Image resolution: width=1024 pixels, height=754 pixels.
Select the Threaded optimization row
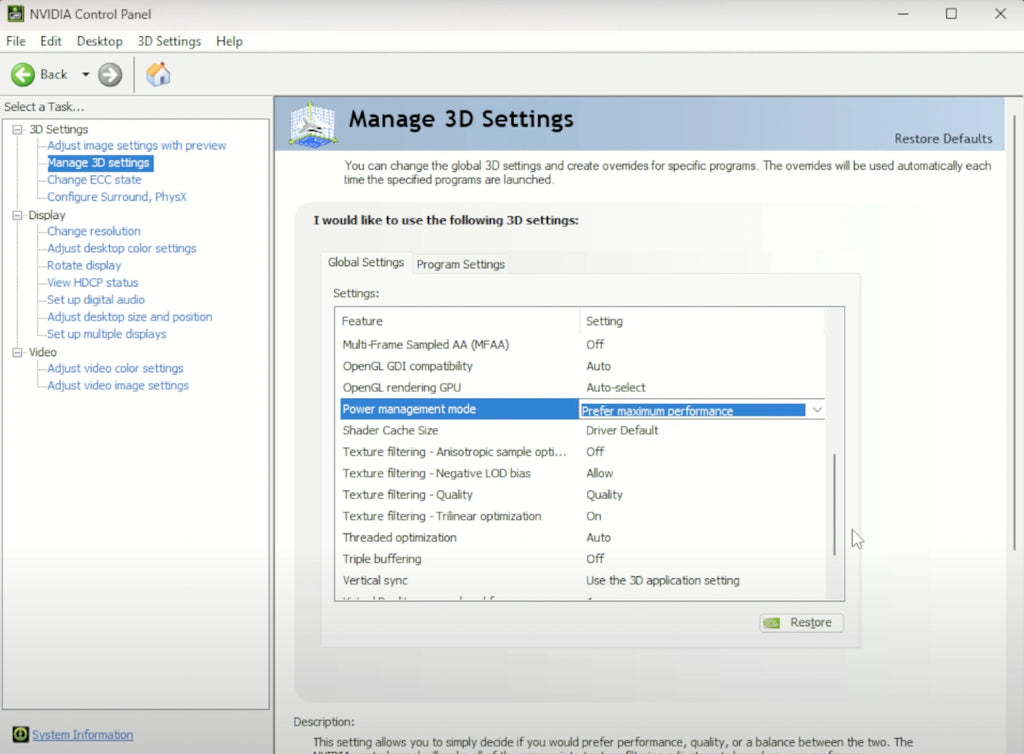point(583,538)
